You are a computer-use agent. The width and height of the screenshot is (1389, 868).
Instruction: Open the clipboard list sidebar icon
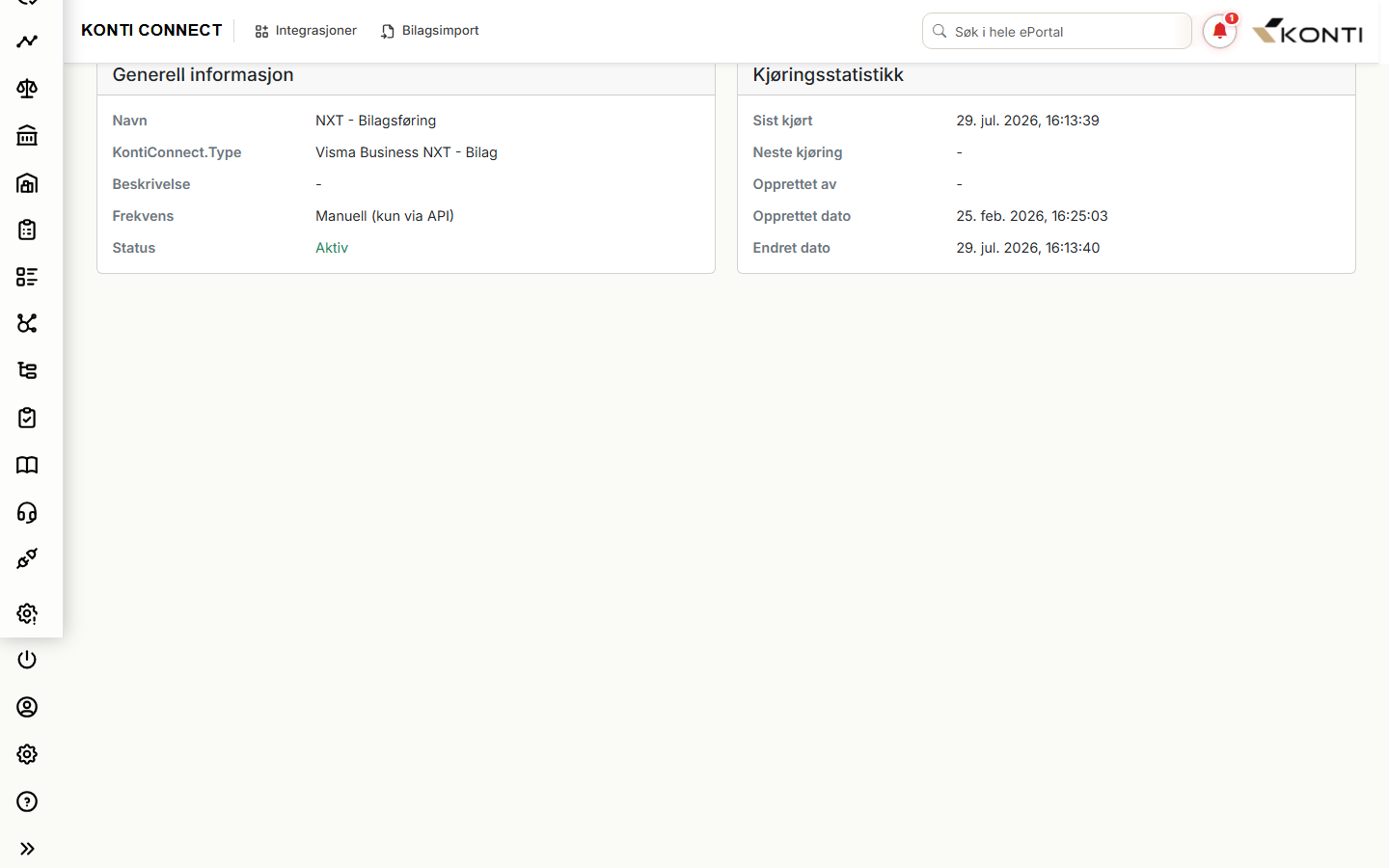pyautogui.click(x=27, y=230)
